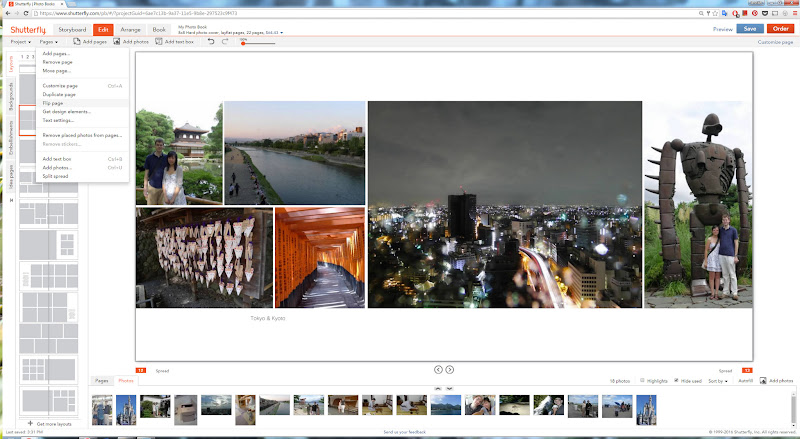The image size is (800, 439).
Task: Select Duplicate page menu entry
Action: coord(82,94)
